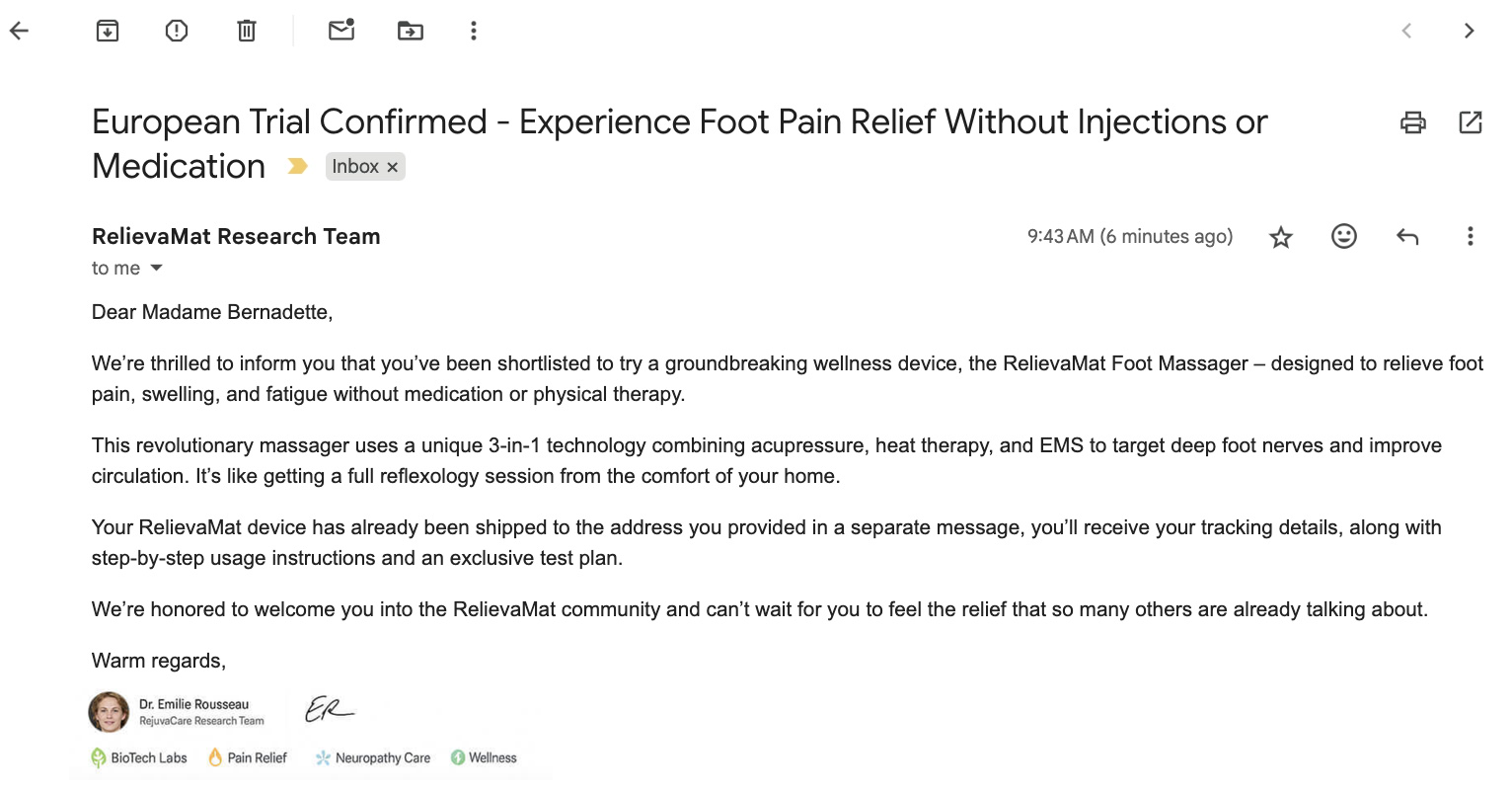Screen dimensions: 1512x792
Task: Open the message's three-dot More menu
Action: (1471, 236)
